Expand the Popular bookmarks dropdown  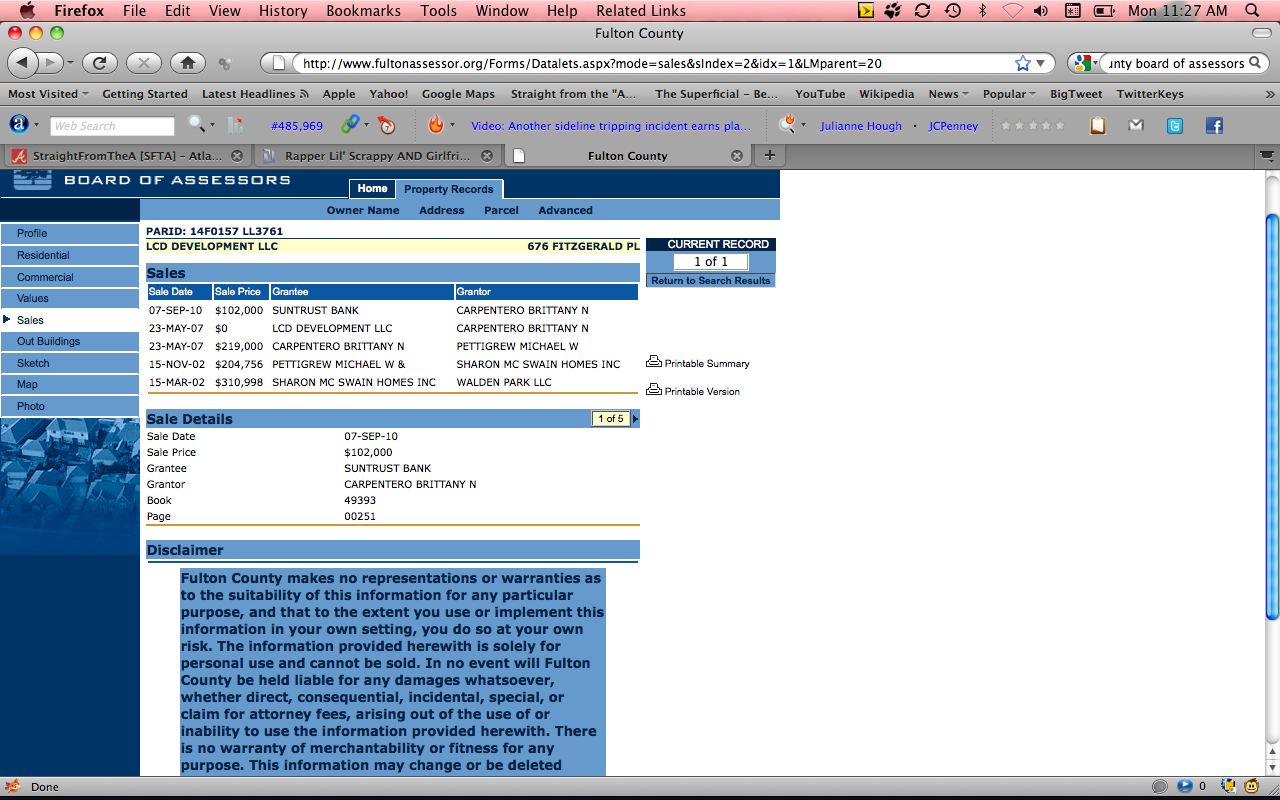1010,94
